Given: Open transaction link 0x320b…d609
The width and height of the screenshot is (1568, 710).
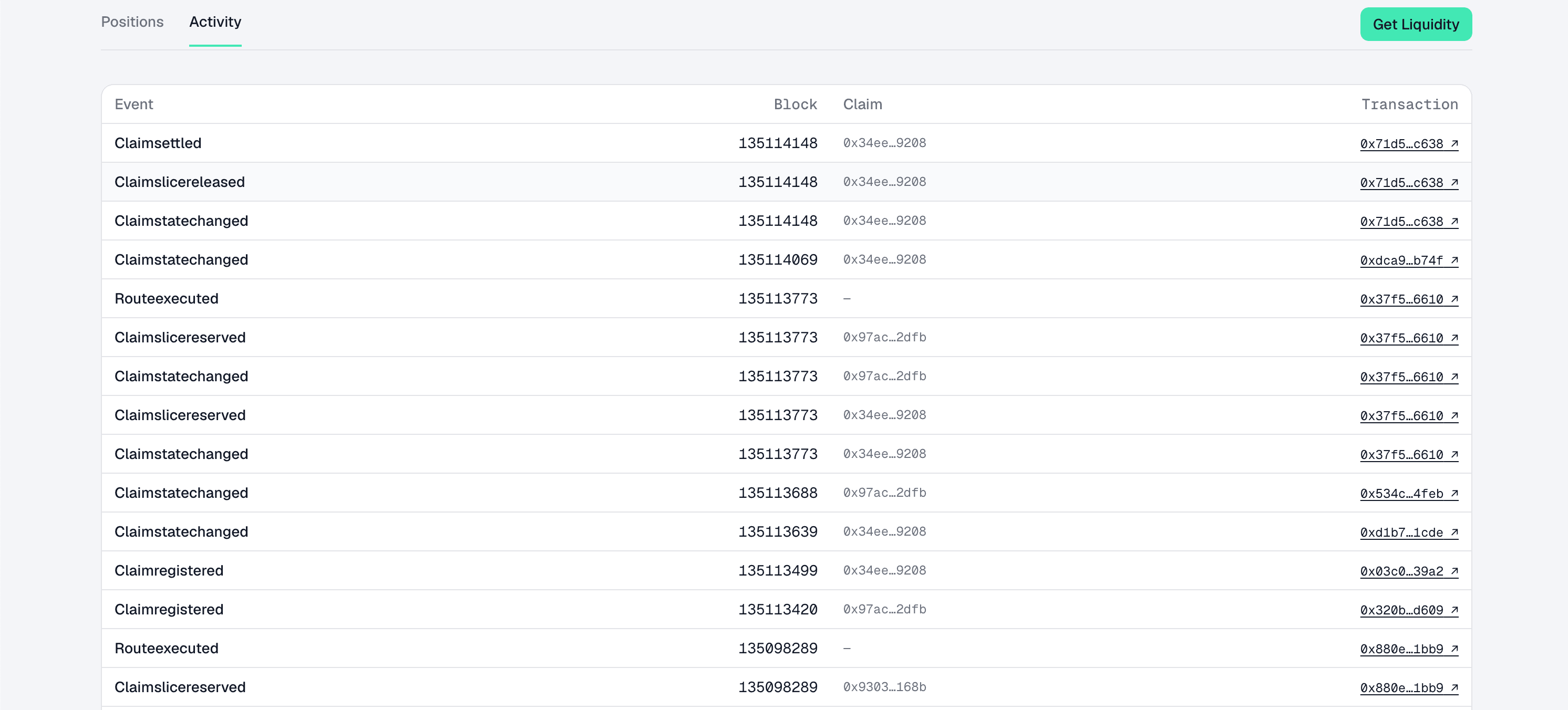Looking at the screenshot, I should [x=1409, y=610].
